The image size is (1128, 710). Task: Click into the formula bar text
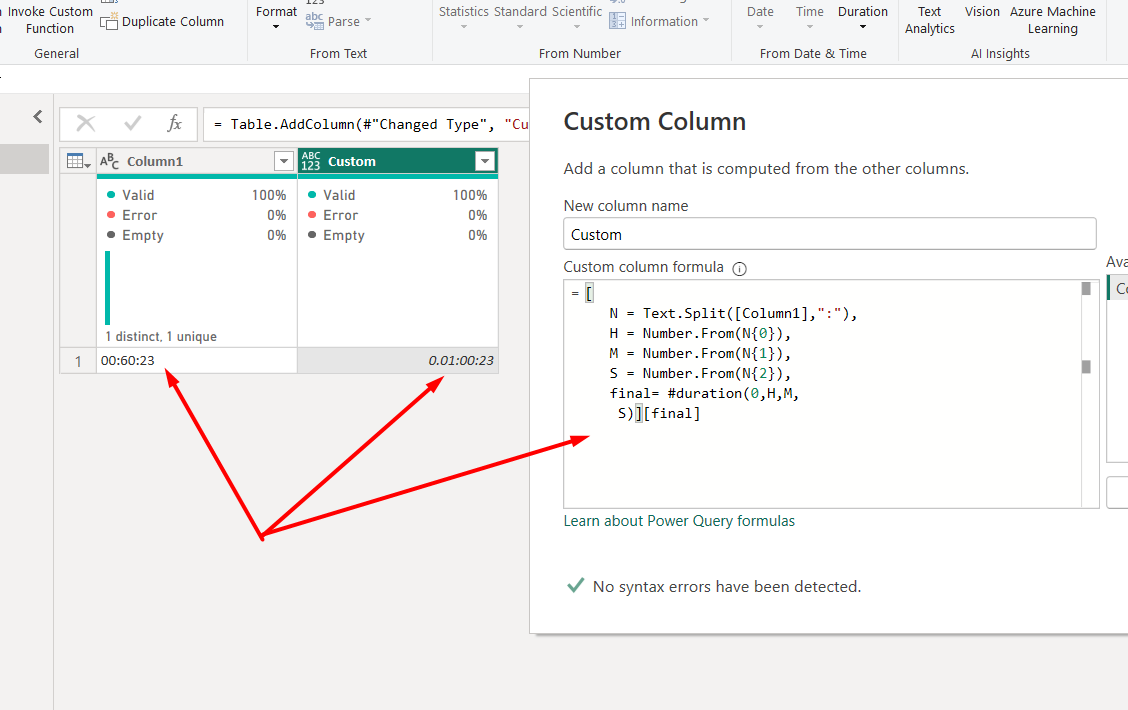point(370,124)
